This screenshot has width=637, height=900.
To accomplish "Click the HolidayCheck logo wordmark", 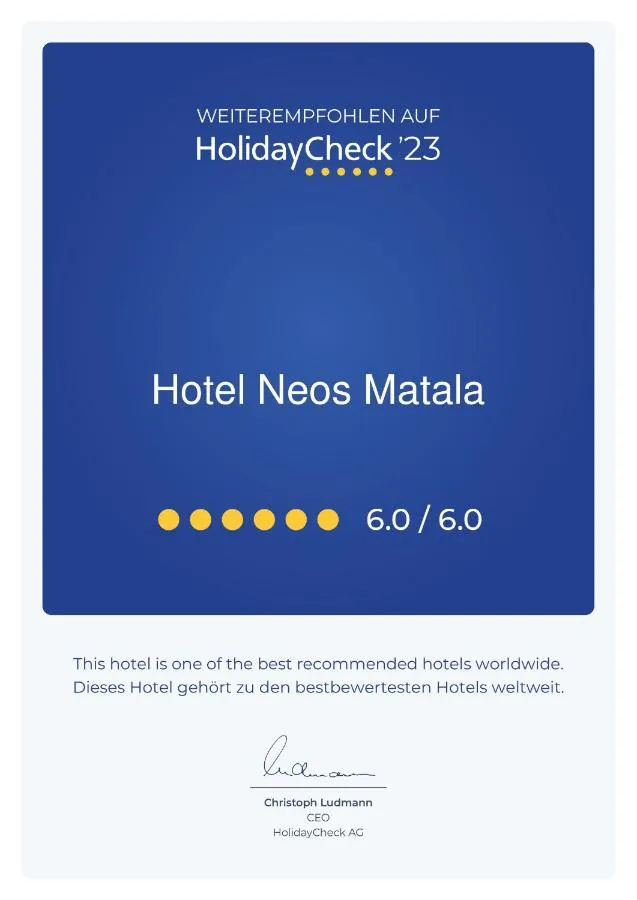I will pos(293,149).
